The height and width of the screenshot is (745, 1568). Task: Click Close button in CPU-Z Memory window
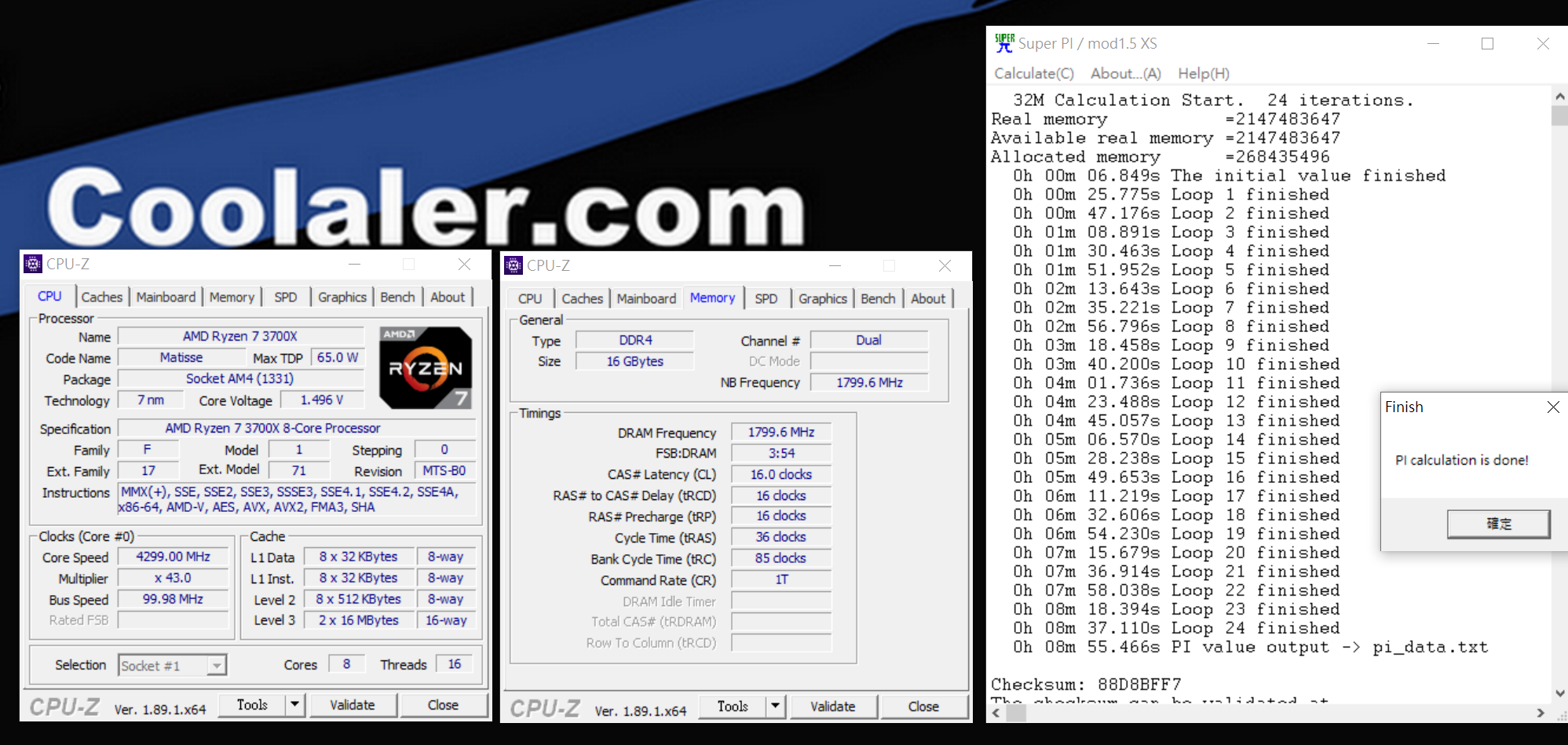click(x=923, y=706)
